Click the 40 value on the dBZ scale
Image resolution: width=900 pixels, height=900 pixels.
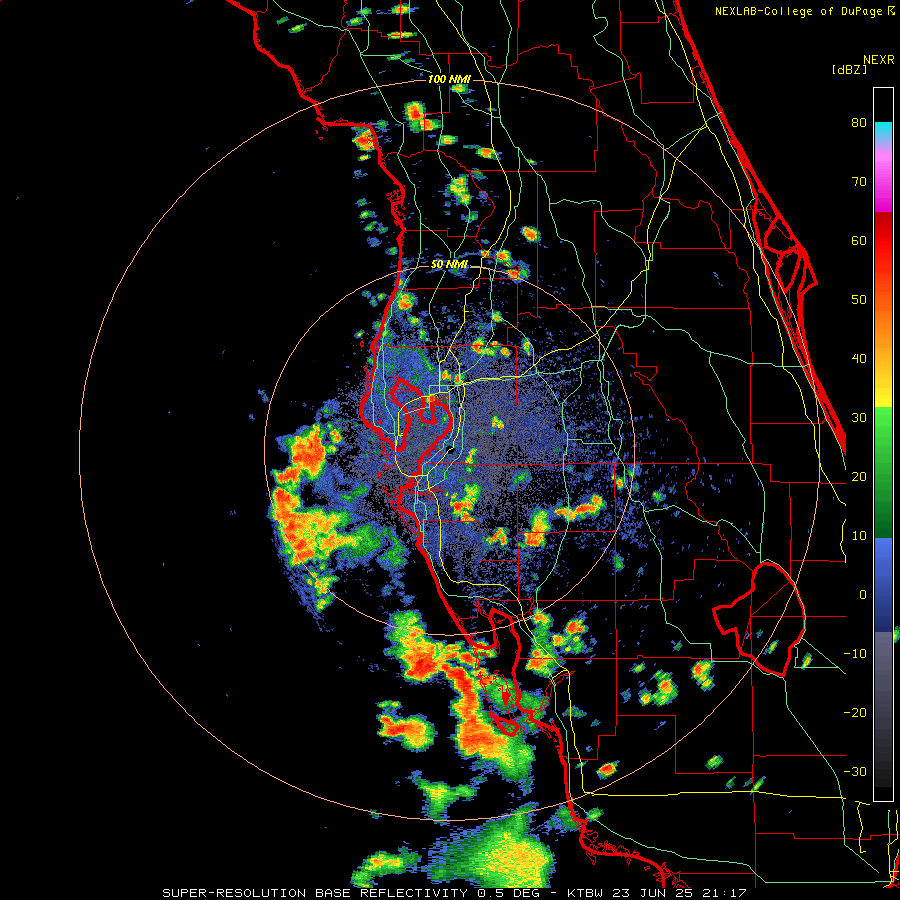[x=859, y=359]
